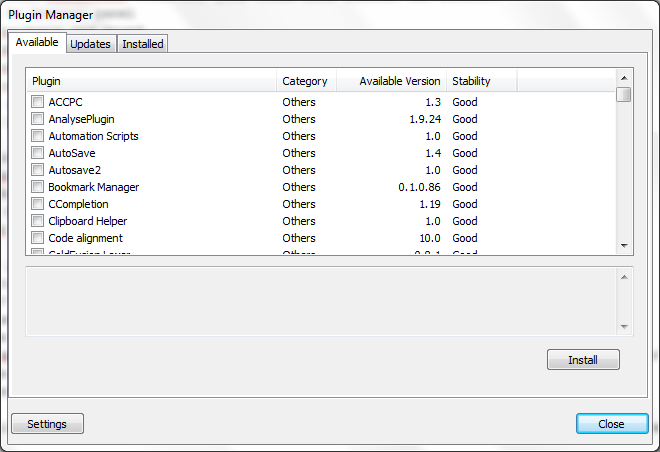The image size is (660, 452).
Task: Click description pane scroll up arrow
Action: [x=624, y=277]
